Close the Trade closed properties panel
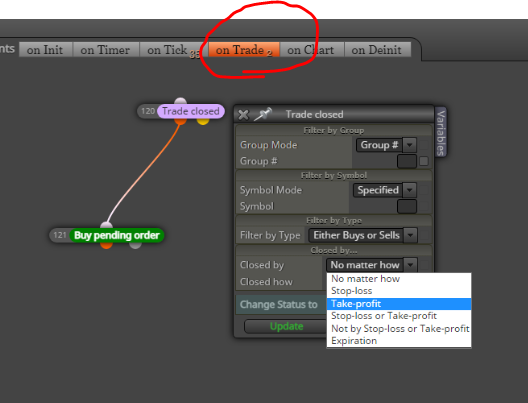Viewport: 528px width, 403px height. click(243, 115)
